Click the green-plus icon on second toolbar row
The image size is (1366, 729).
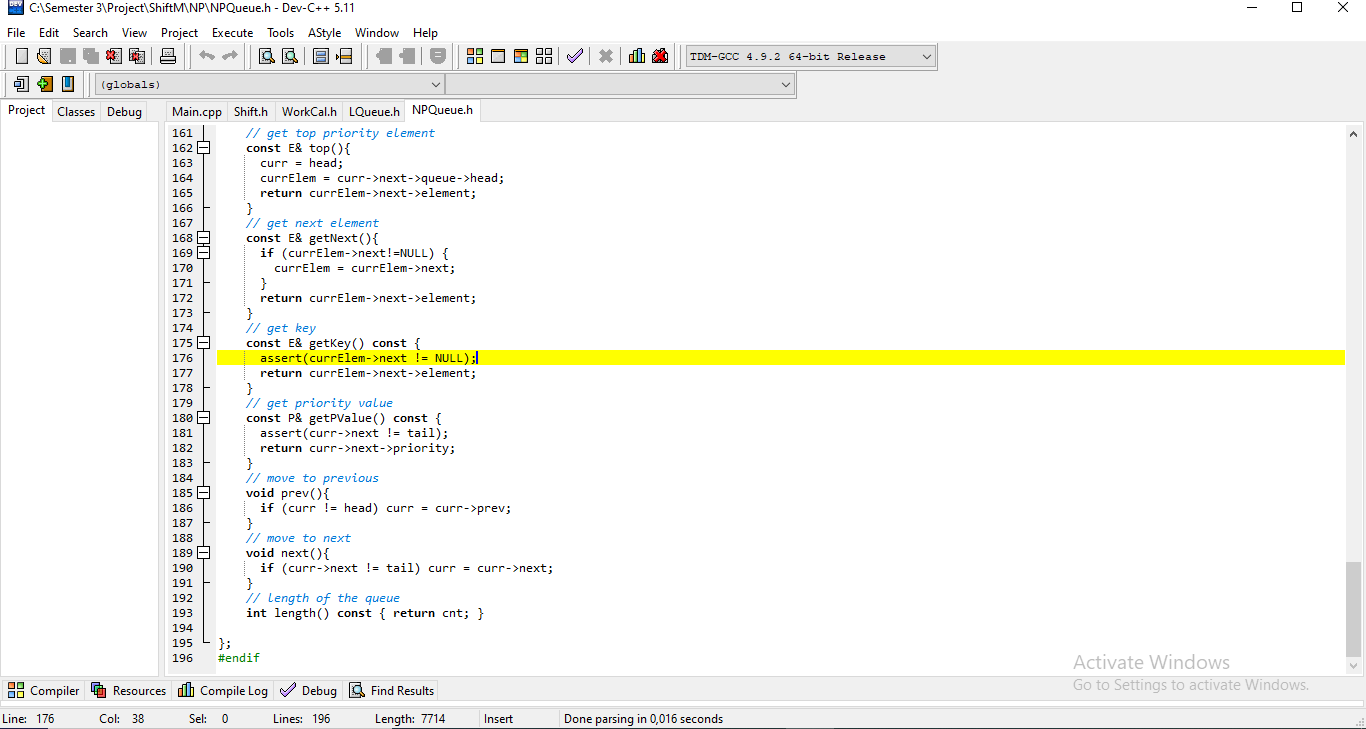coord(44,84)
